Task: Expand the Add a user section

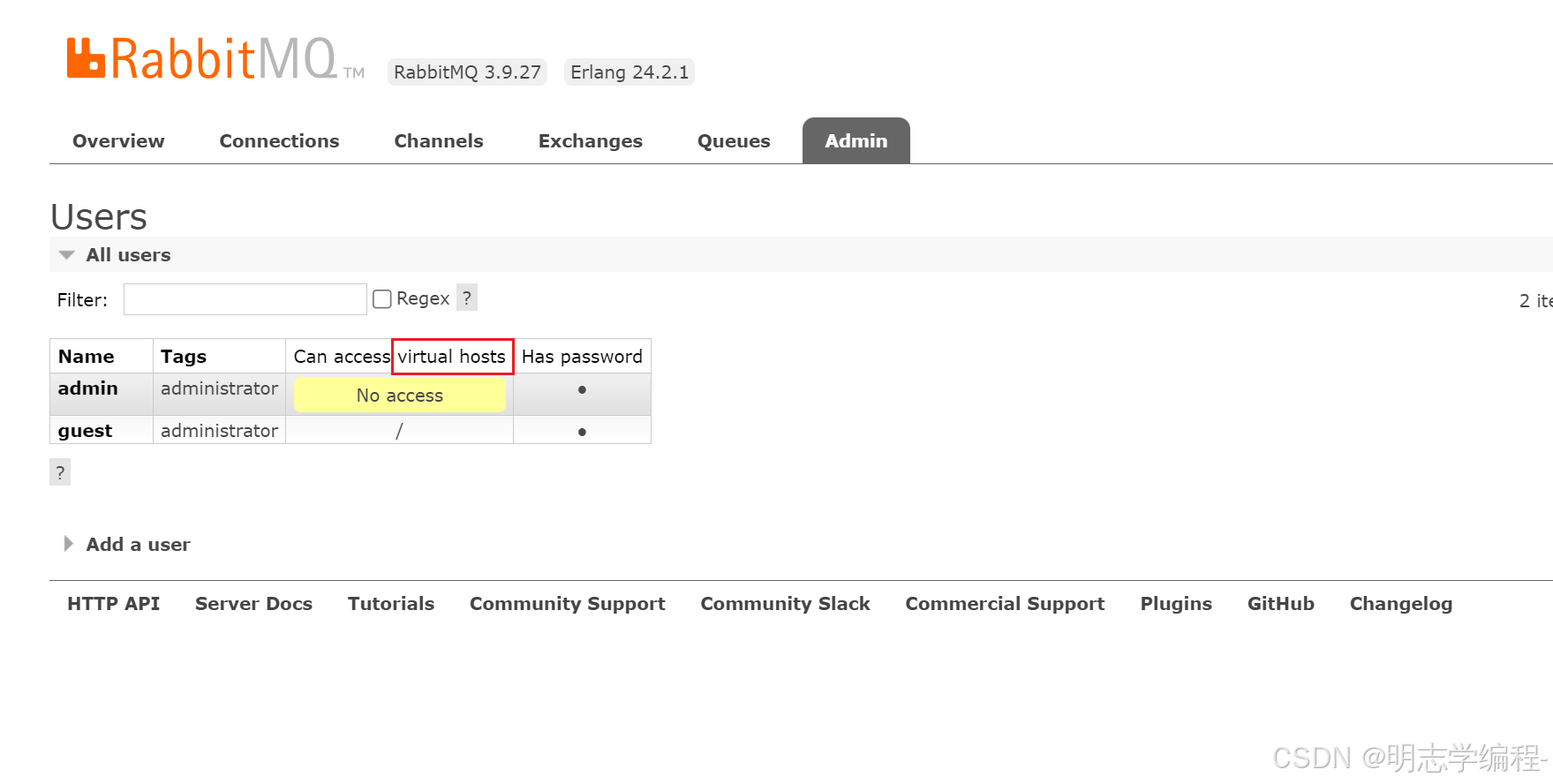Action: tap(138, 545)
